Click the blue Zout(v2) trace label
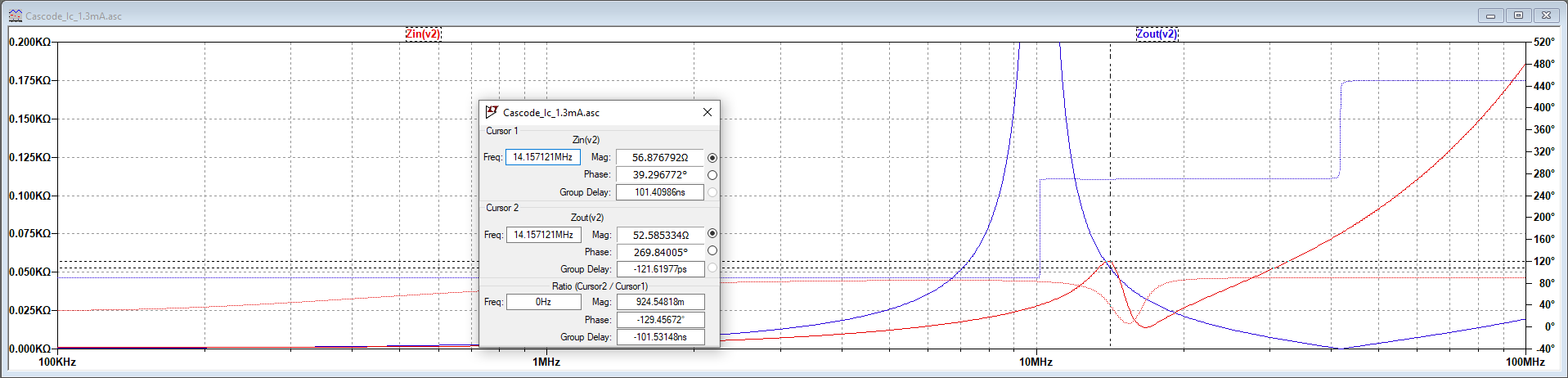This screenshot has height=378, width=1568. click(x=1157, y=34)
